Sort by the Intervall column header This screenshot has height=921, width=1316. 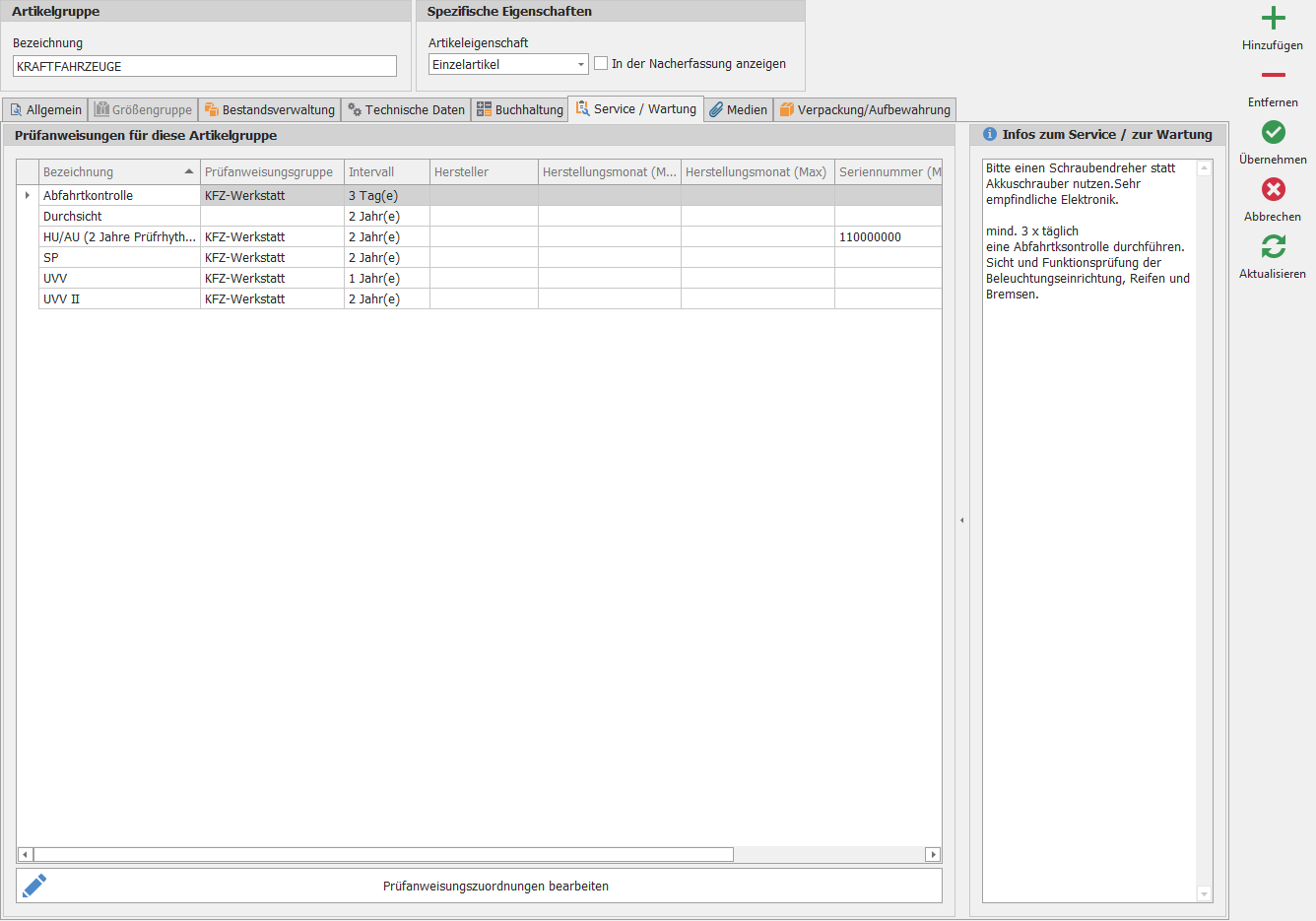[386, 171]
